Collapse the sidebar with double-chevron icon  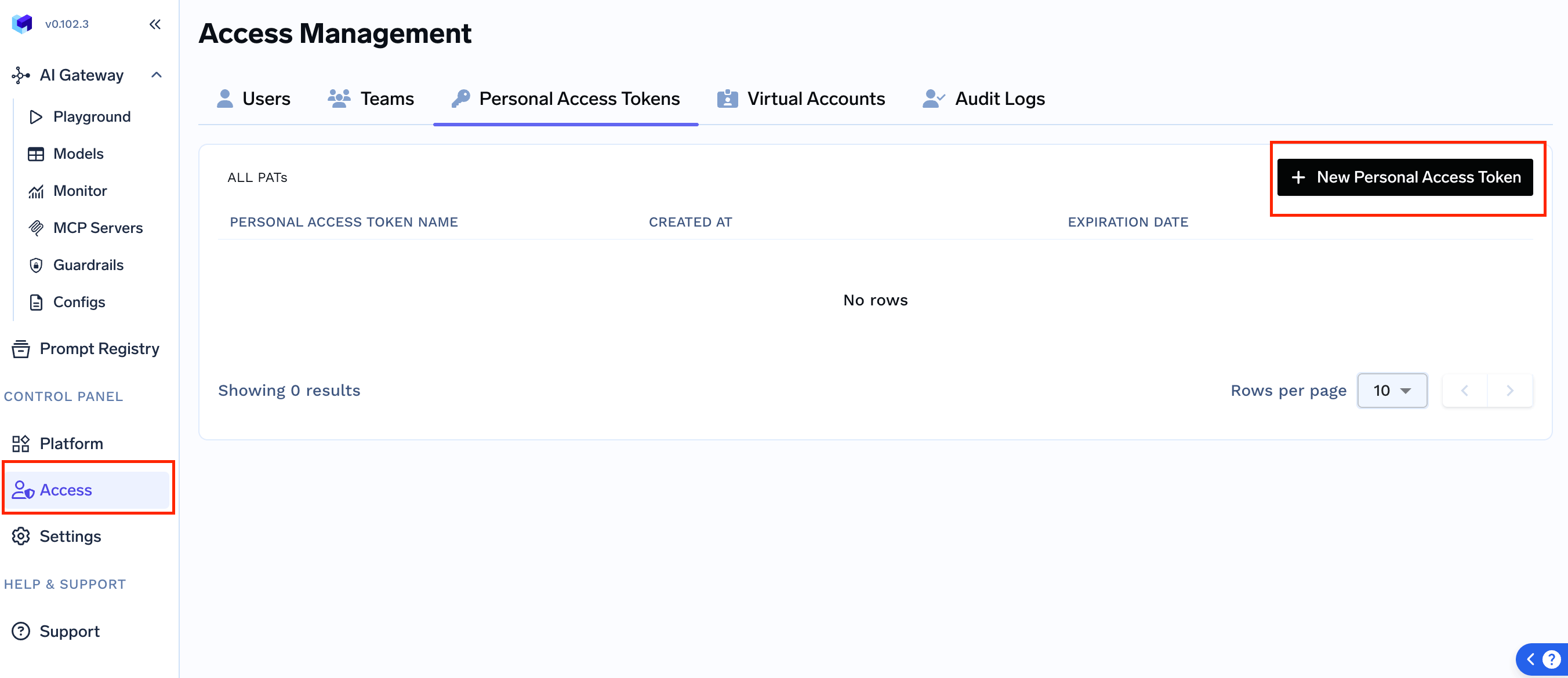[x=155, y=24]
